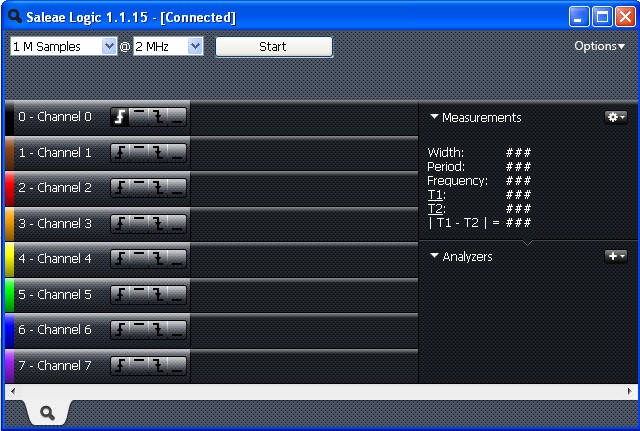Click the T1 marker label

pos(436,195)
